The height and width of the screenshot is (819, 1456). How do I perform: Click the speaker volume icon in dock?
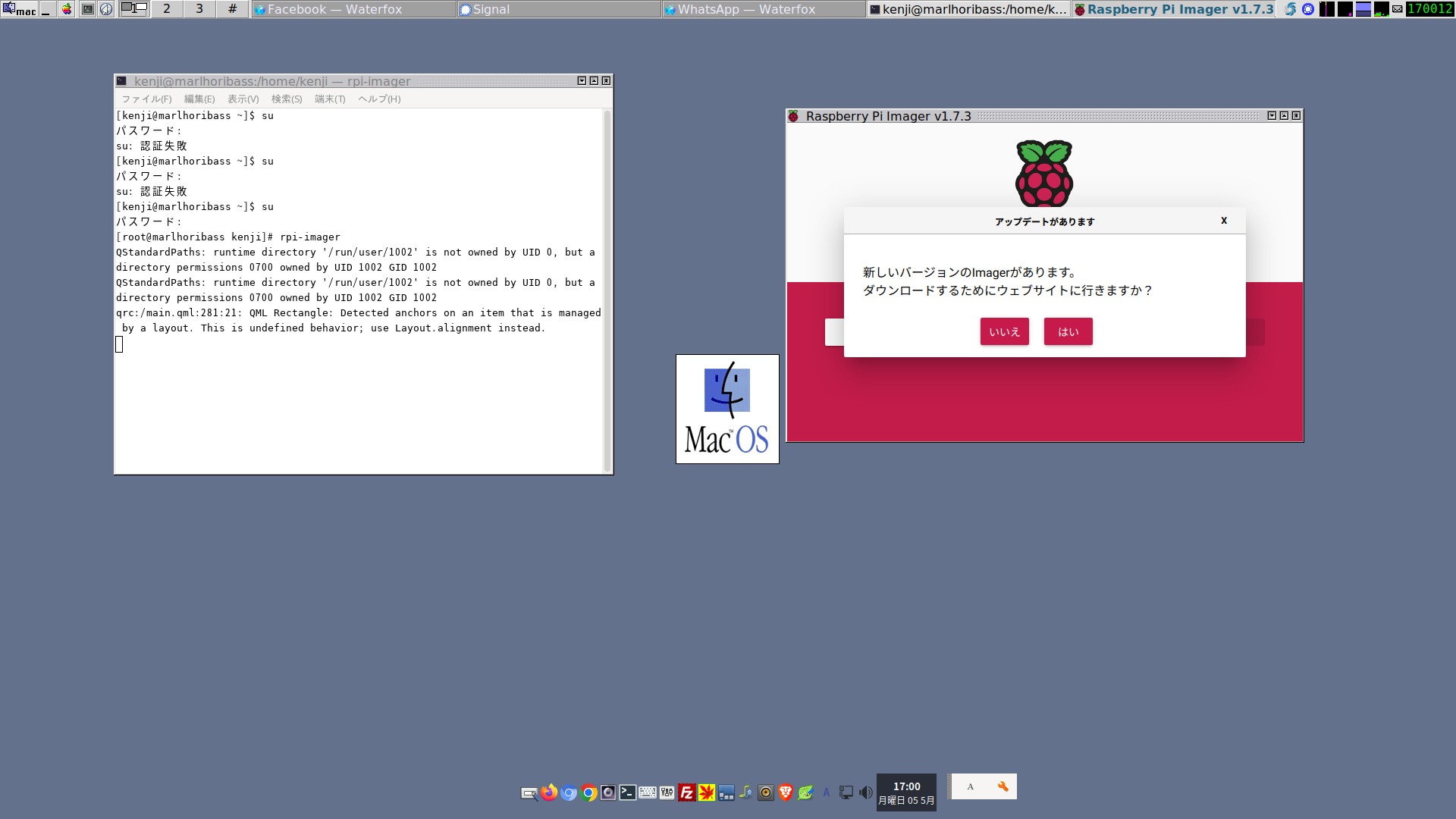[865, 792]
